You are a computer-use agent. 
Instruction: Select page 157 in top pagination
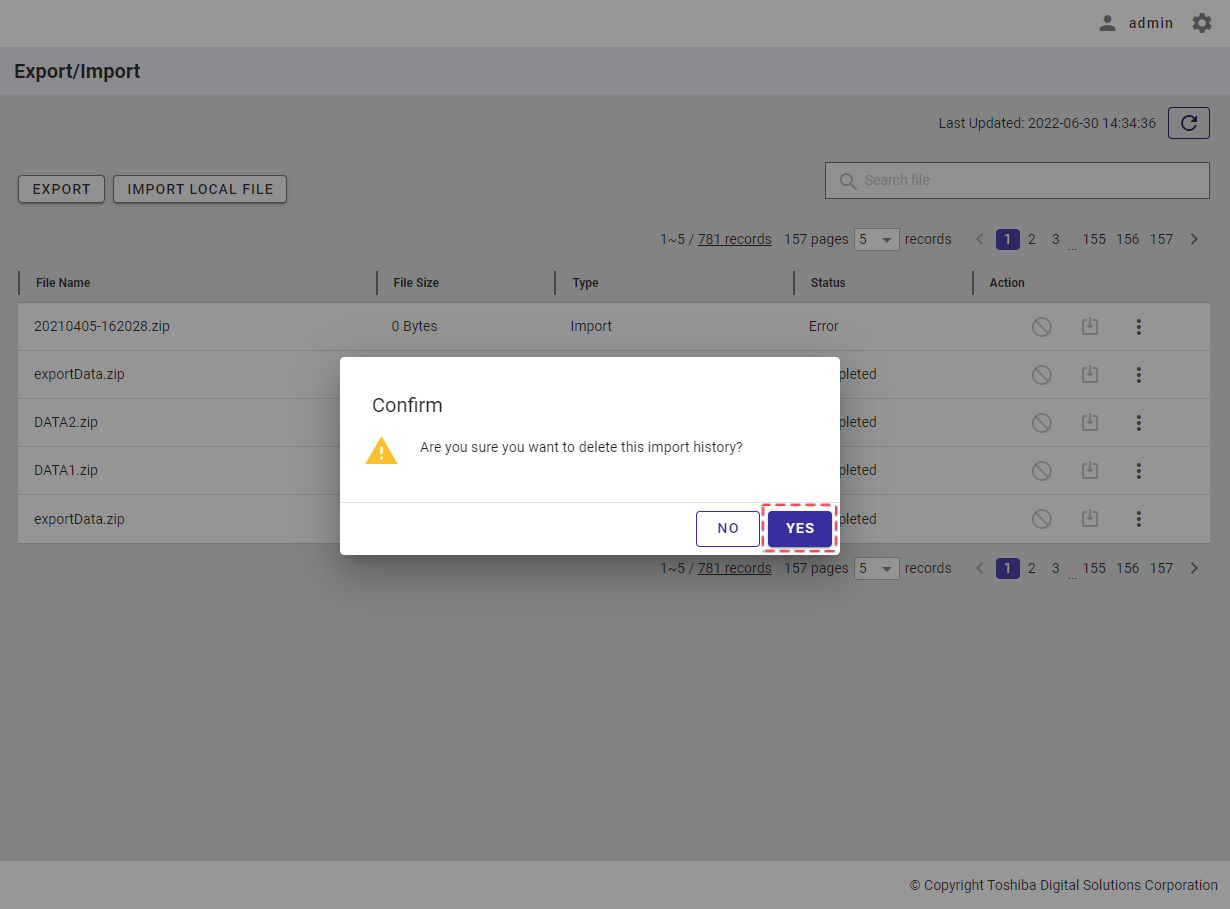click(1161, 239)
